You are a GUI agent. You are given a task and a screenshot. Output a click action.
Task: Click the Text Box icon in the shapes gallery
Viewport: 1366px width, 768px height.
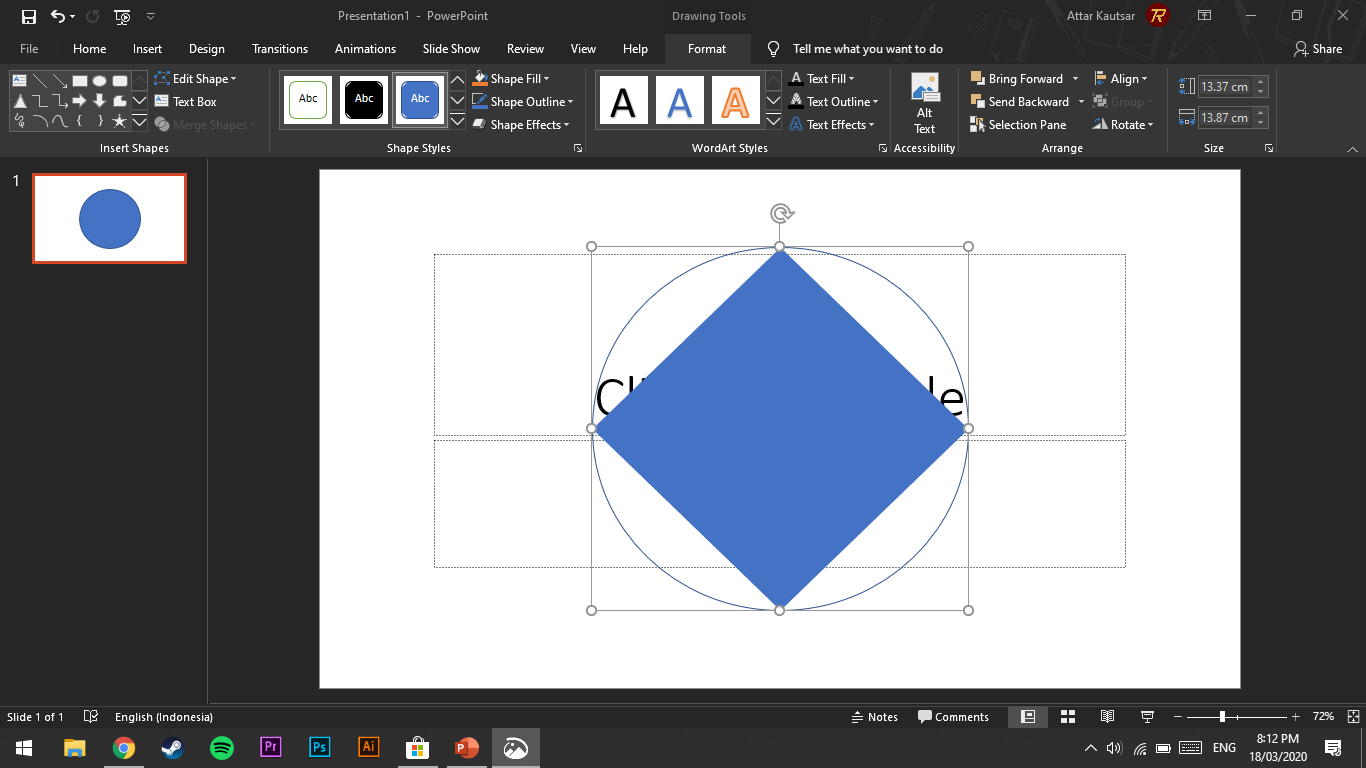tap(20, 81)
